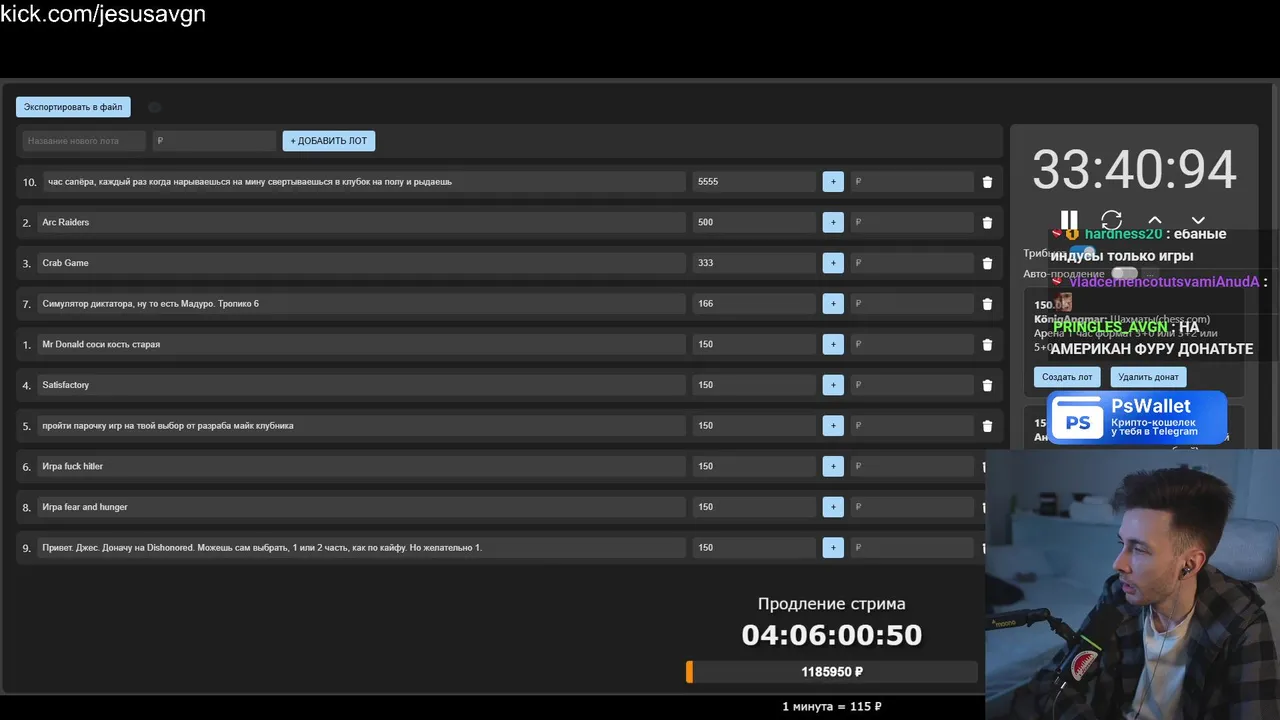Add amount to Arc Raiders with plus
The image size is (1280, 720).
[x=833, y=222]
